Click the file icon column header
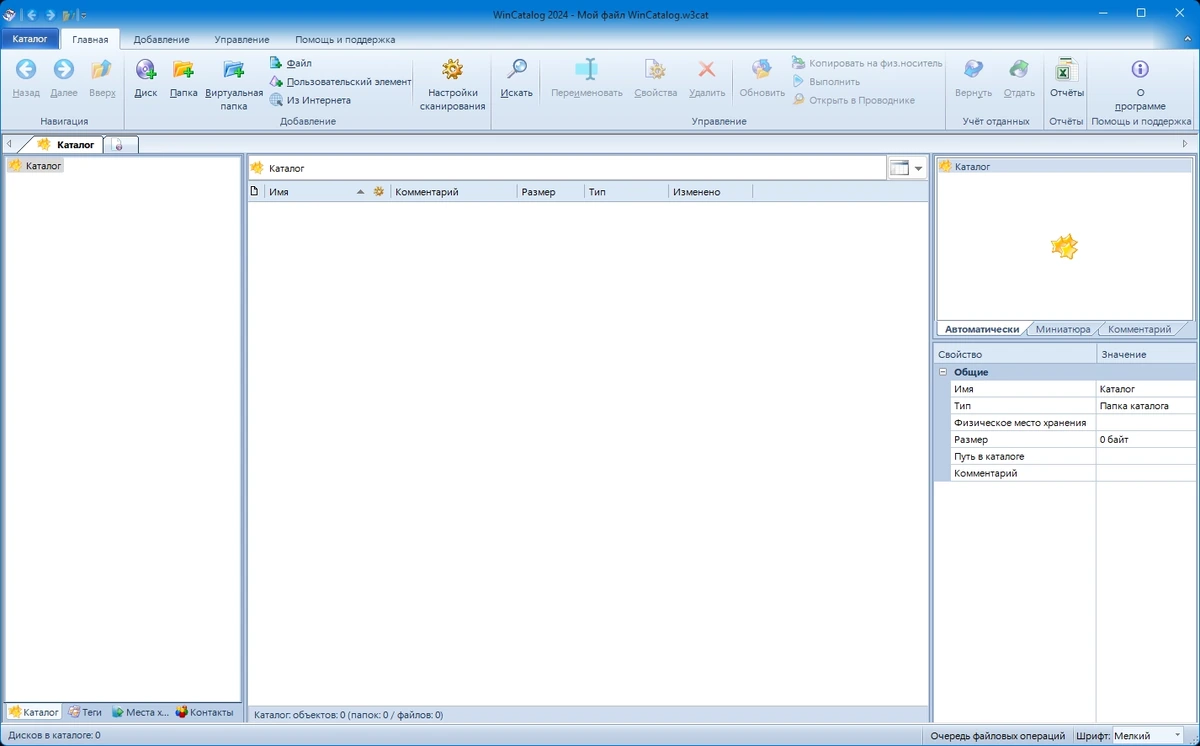This screenshot has width=1200, height=746. click(x=255, y=191)
